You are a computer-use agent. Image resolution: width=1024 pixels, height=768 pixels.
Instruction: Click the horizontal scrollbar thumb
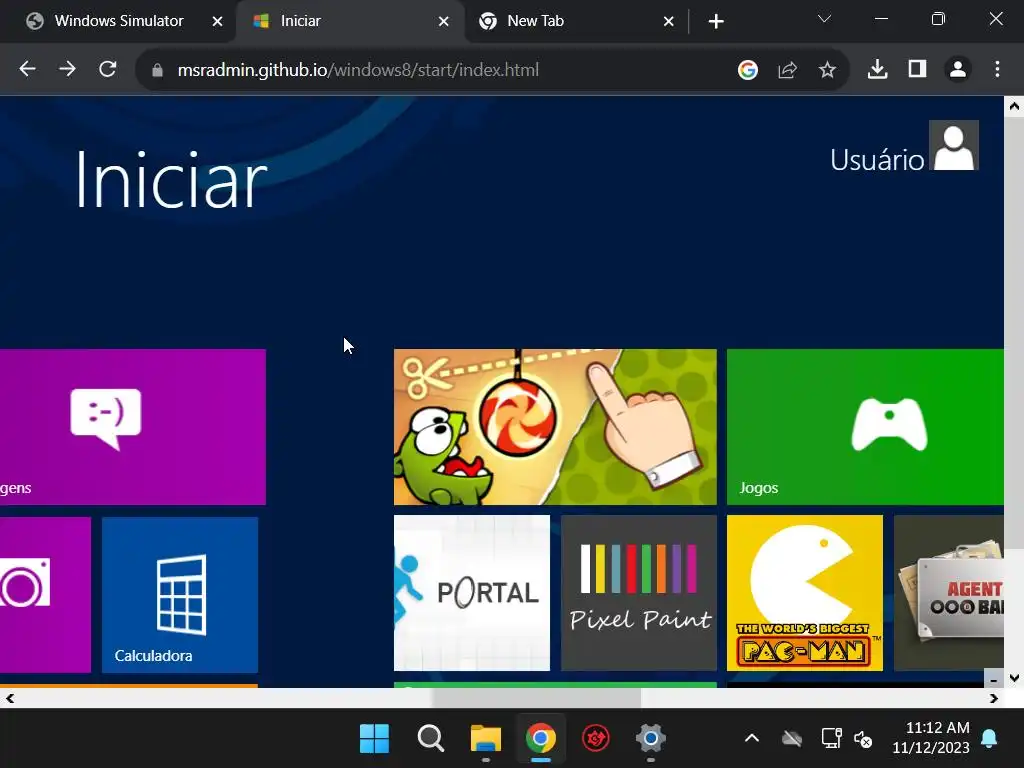(536, 698)
